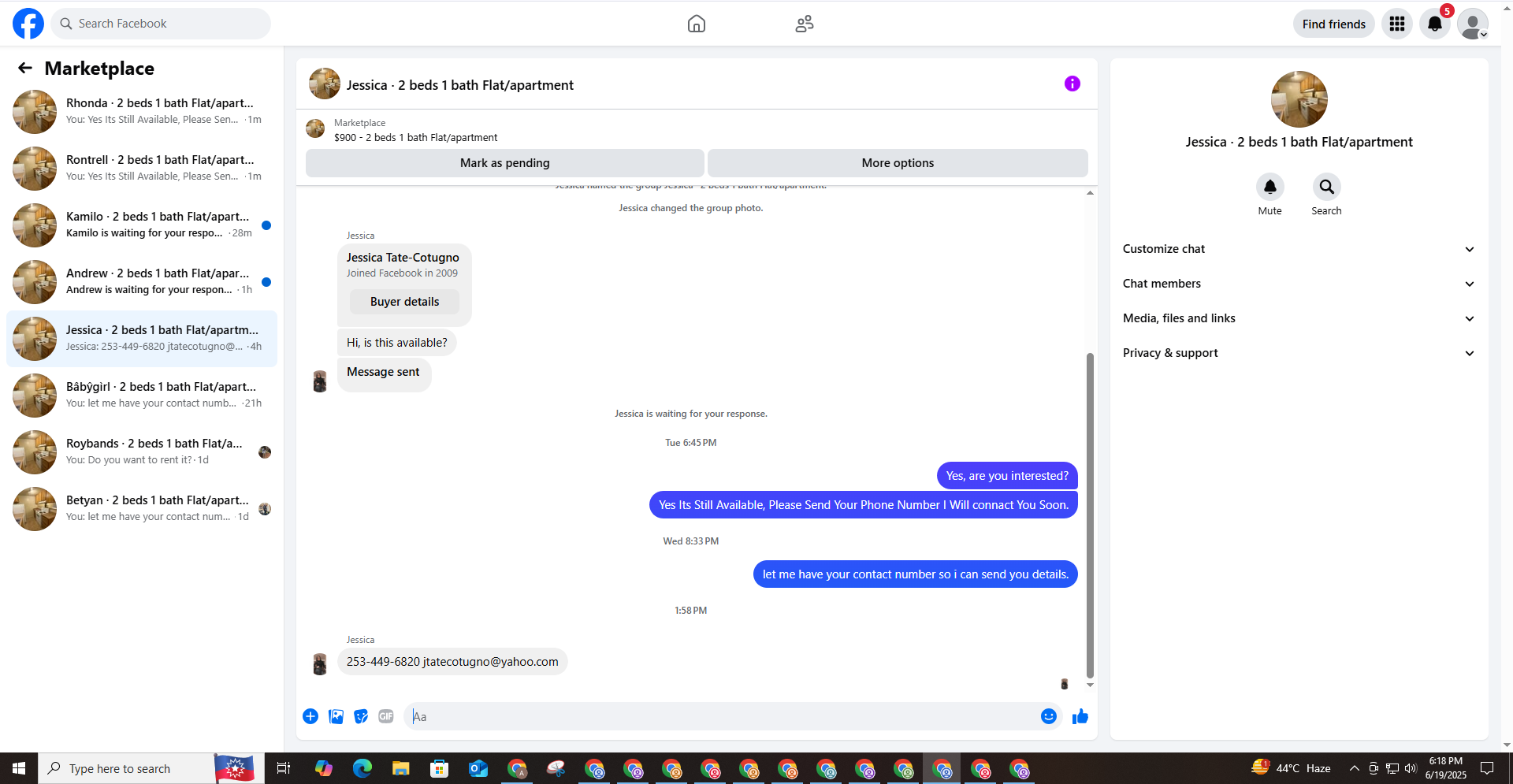The width and height of the screenshot is (1513, 784).
Task: Open the Betyan conversation
Action: [x=142, y=509]
